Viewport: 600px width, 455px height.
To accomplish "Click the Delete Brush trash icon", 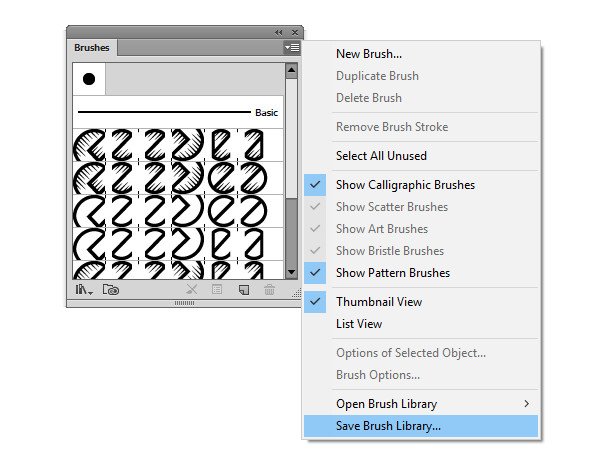I will coord(269,290).
